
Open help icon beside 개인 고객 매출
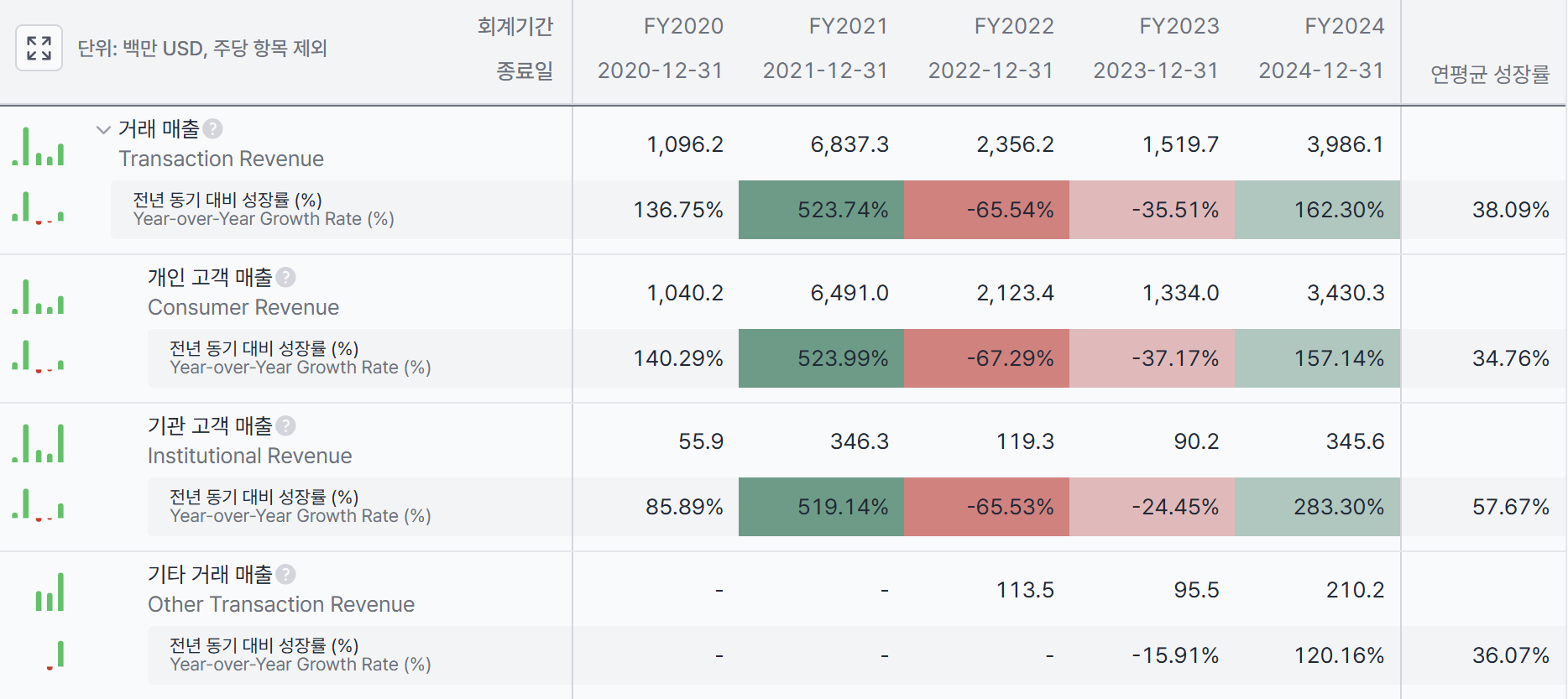point(286,277)
